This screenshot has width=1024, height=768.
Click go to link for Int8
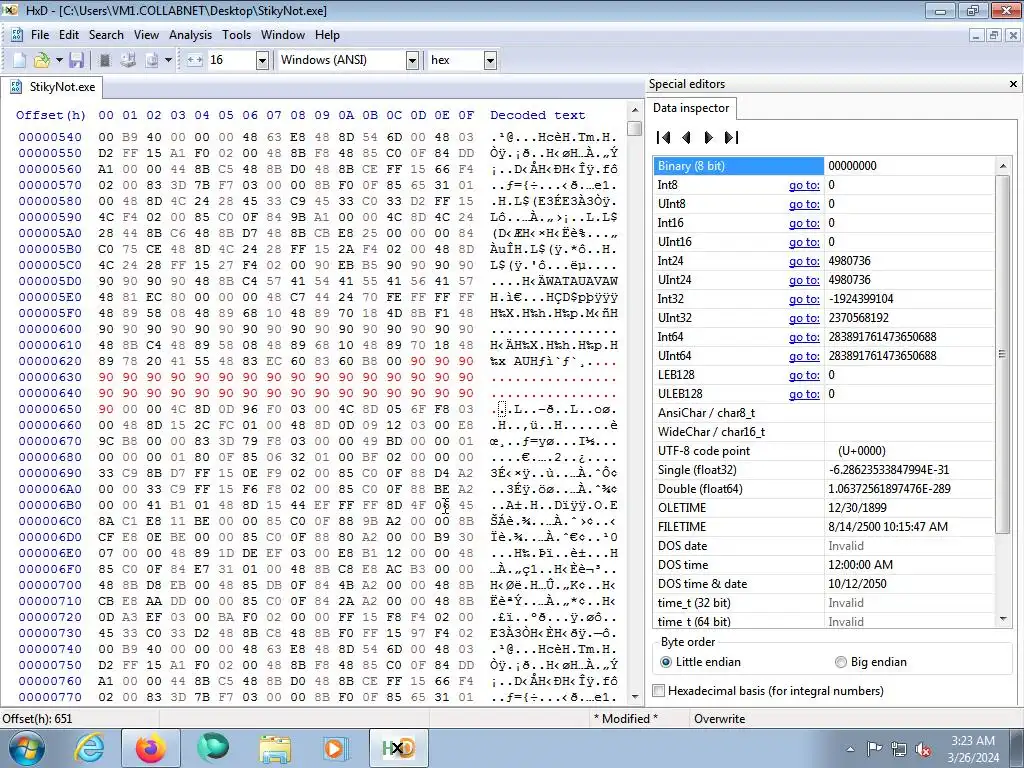click(804, 185)
